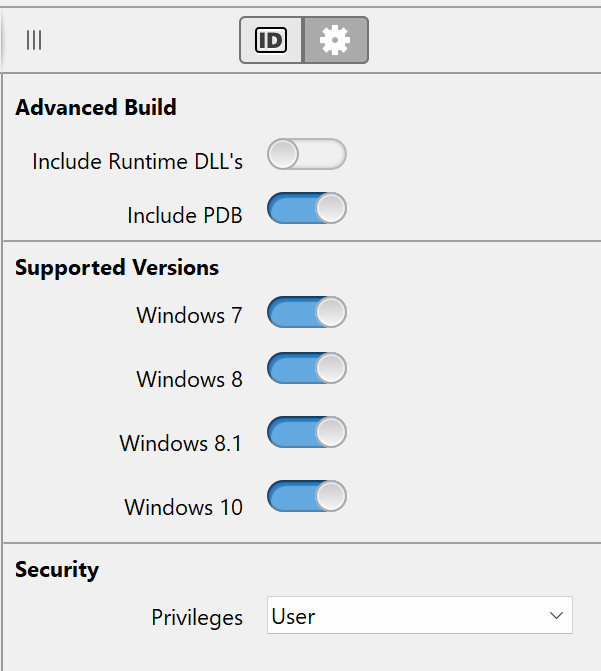Screen dimensions: 601x671
Task: Click the Windows 10 label text
Action: click(x=184, y=508)
